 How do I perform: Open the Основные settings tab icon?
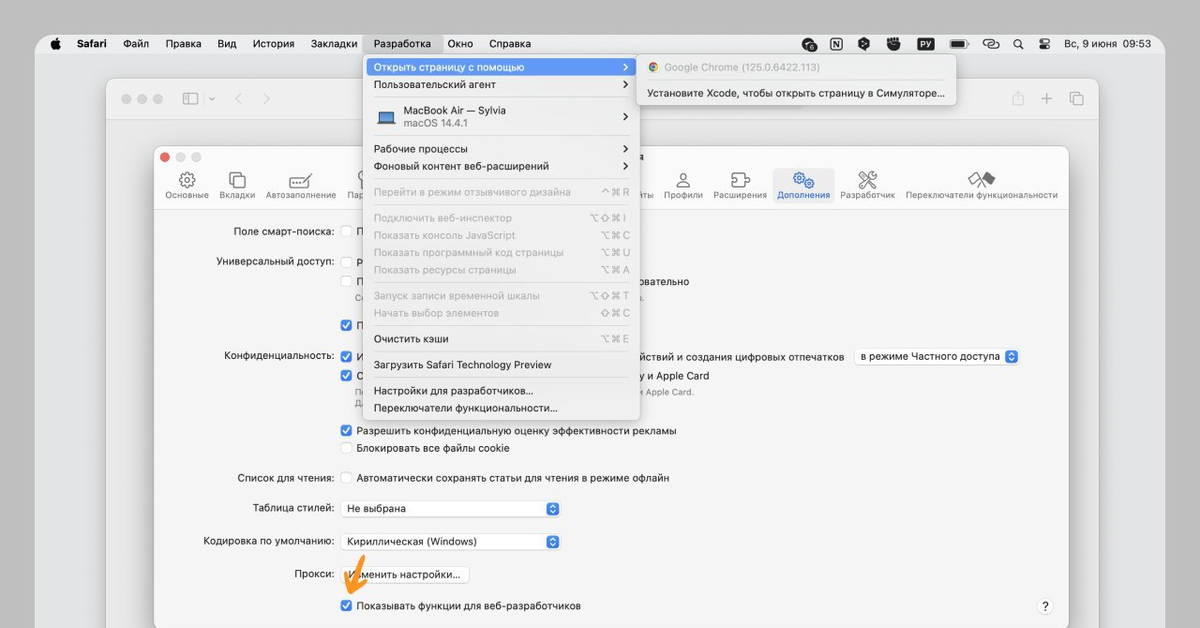187,181
